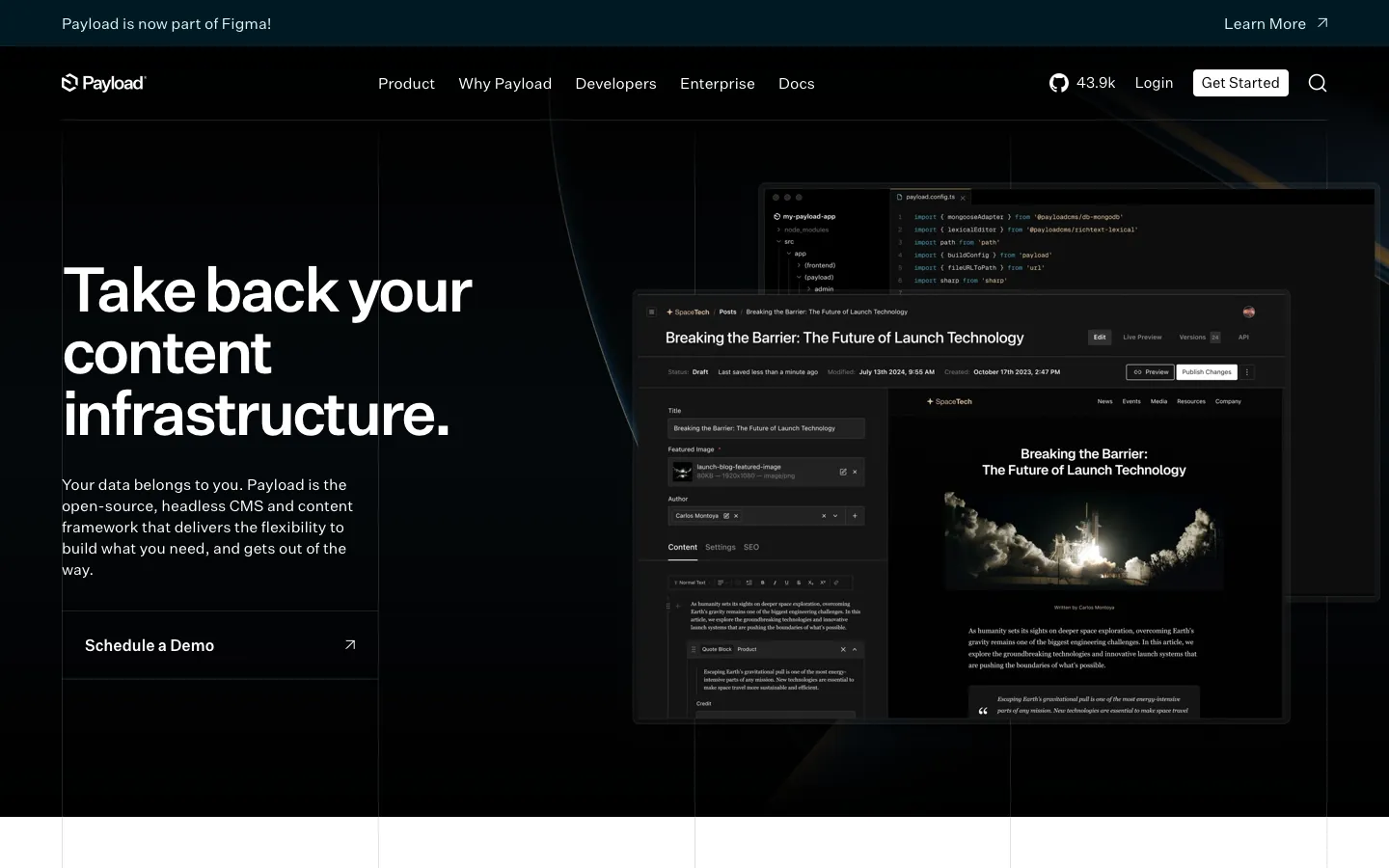Select the Content tab
Viewport: 1389px width, 868px height.
point(682,547)
